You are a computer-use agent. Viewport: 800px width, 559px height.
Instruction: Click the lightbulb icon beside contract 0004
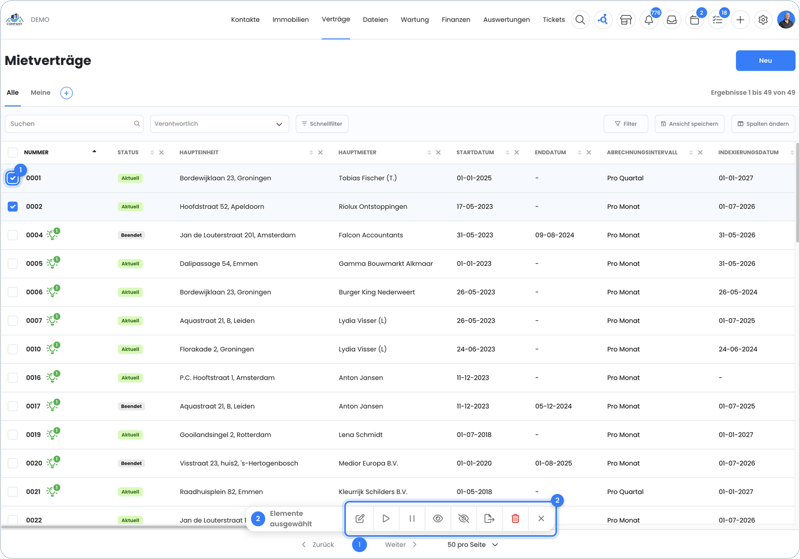[x=53, y=235]
